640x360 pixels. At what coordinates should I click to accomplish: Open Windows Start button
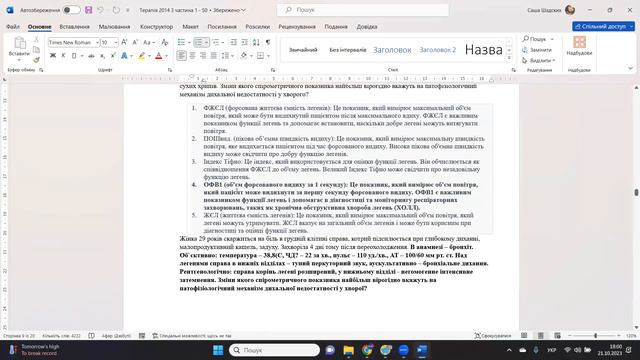tap(218, 350)
